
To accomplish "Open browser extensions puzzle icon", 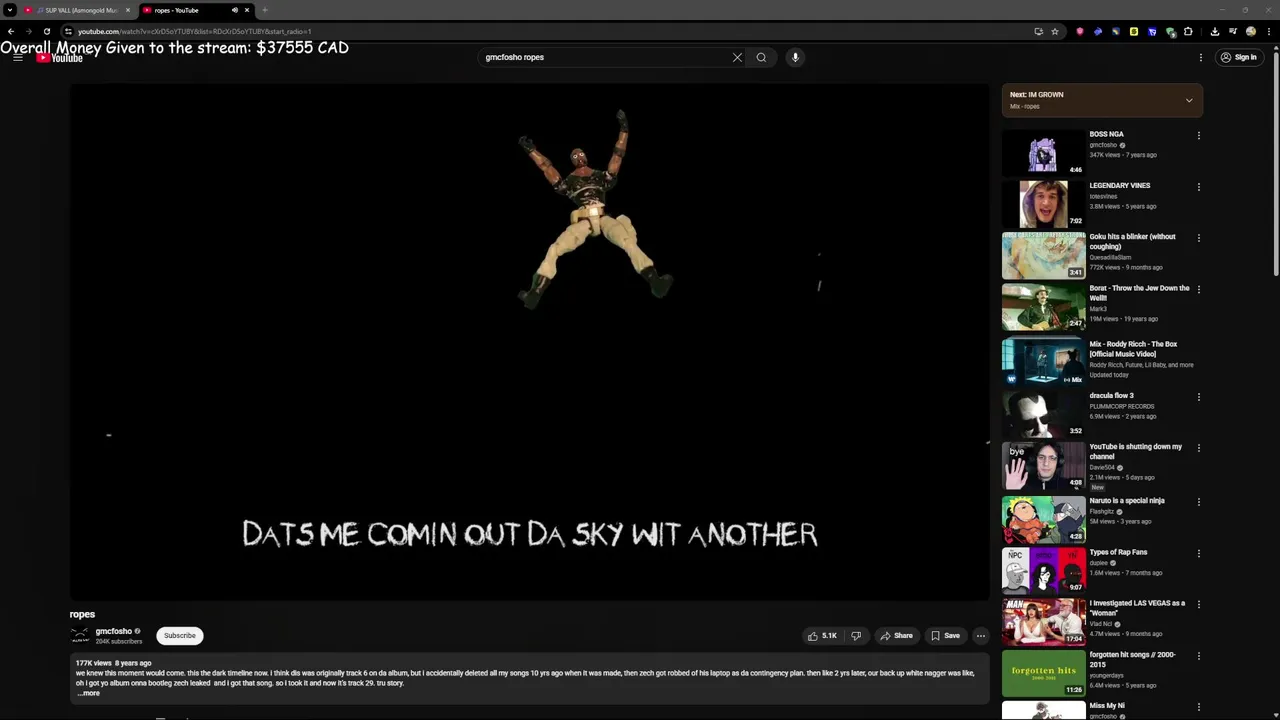I will 1189,31.
